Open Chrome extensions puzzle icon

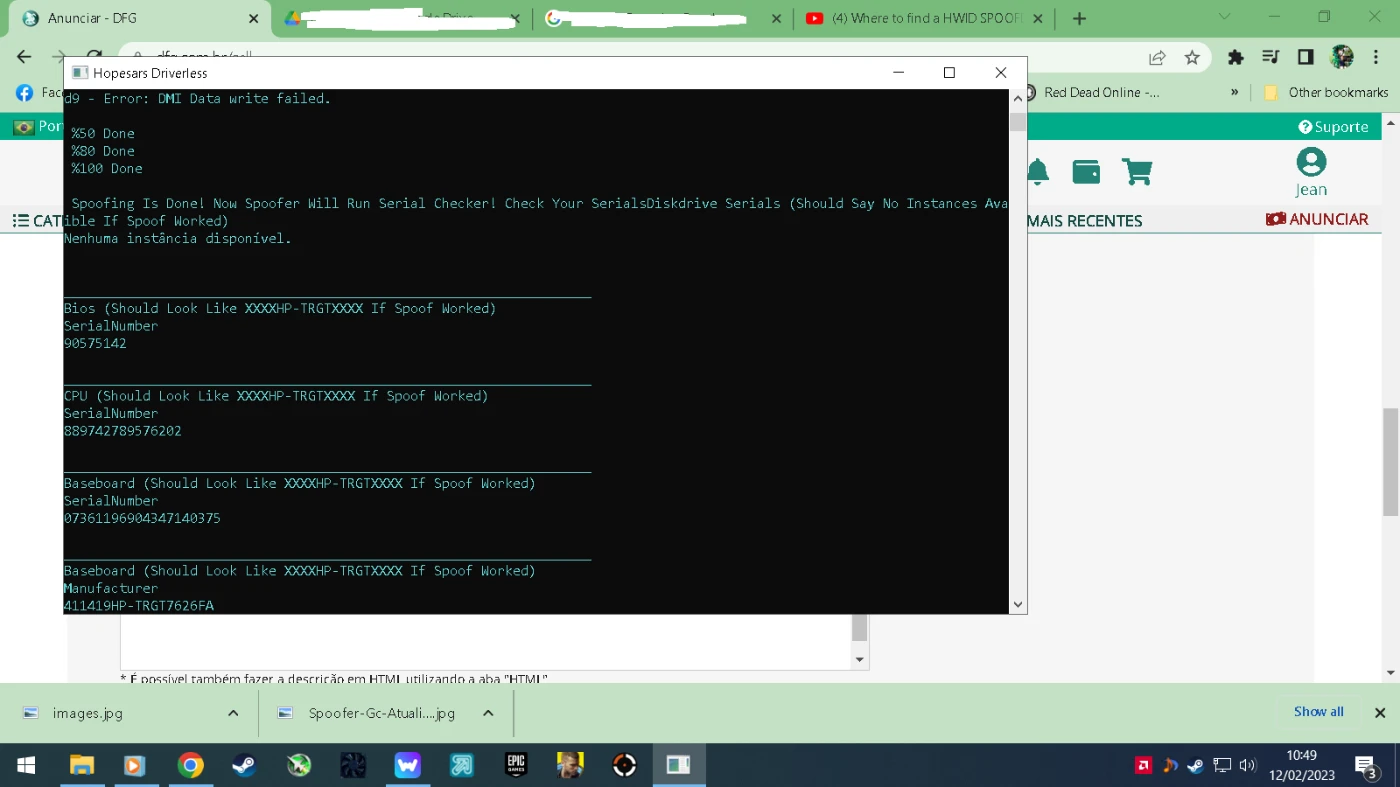pos(1236,58)
